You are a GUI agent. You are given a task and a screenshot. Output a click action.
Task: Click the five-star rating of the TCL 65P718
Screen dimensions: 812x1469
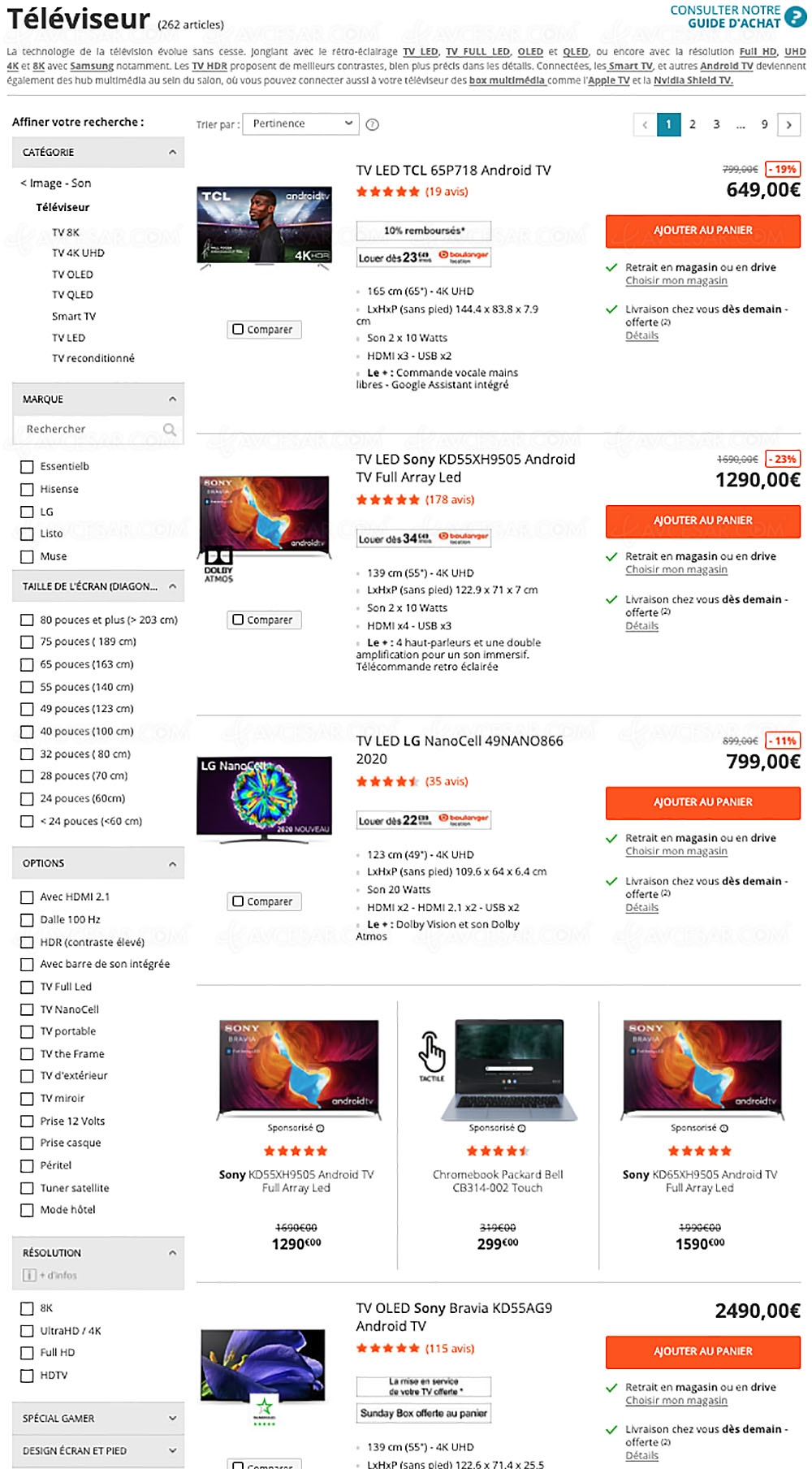(x=387, y=192)
